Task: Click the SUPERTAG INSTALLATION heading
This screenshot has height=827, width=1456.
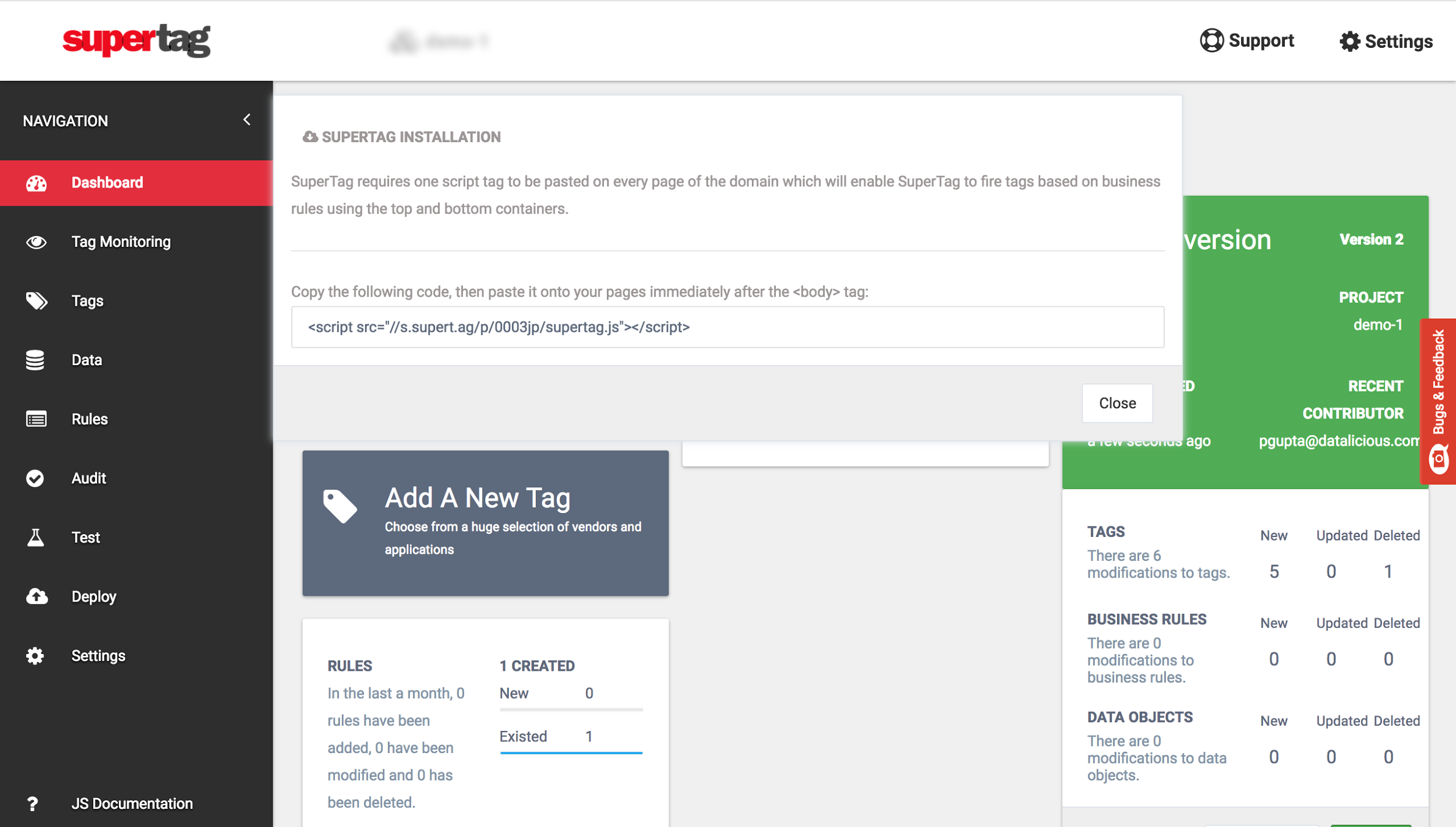Action: (411, 137)
